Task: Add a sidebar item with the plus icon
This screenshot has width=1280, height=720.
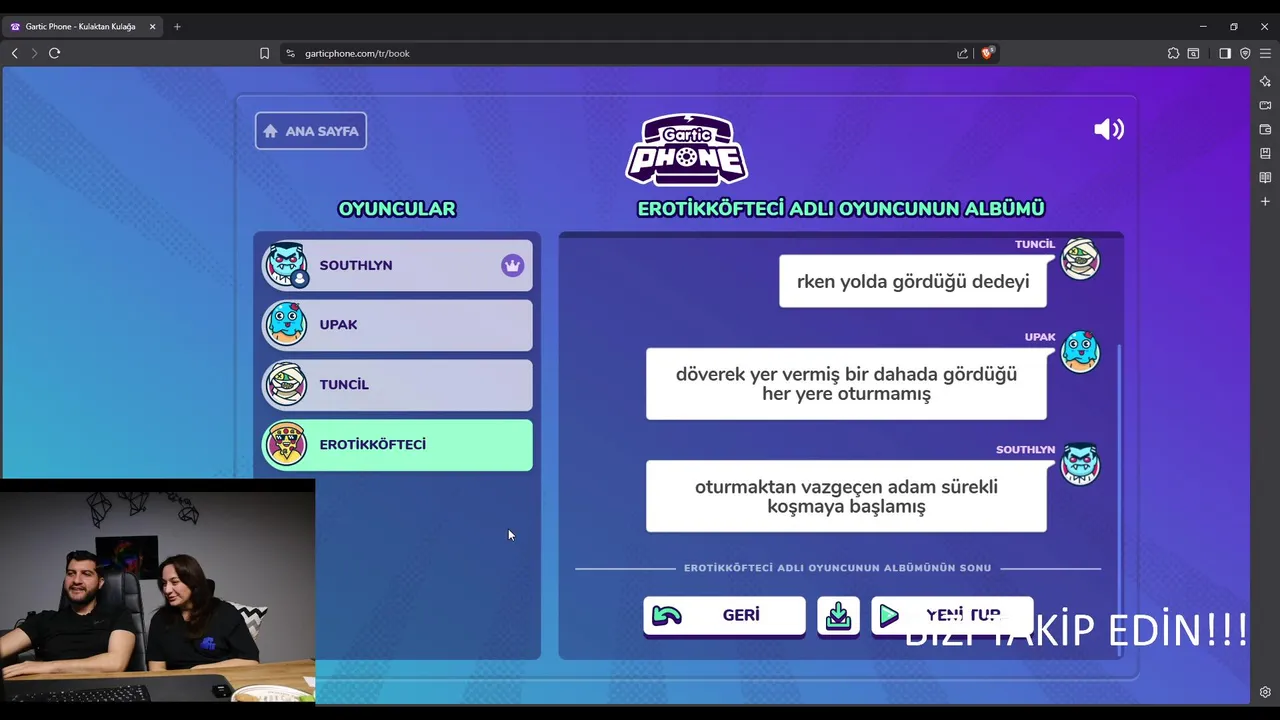Action: tap(1265, 201)
